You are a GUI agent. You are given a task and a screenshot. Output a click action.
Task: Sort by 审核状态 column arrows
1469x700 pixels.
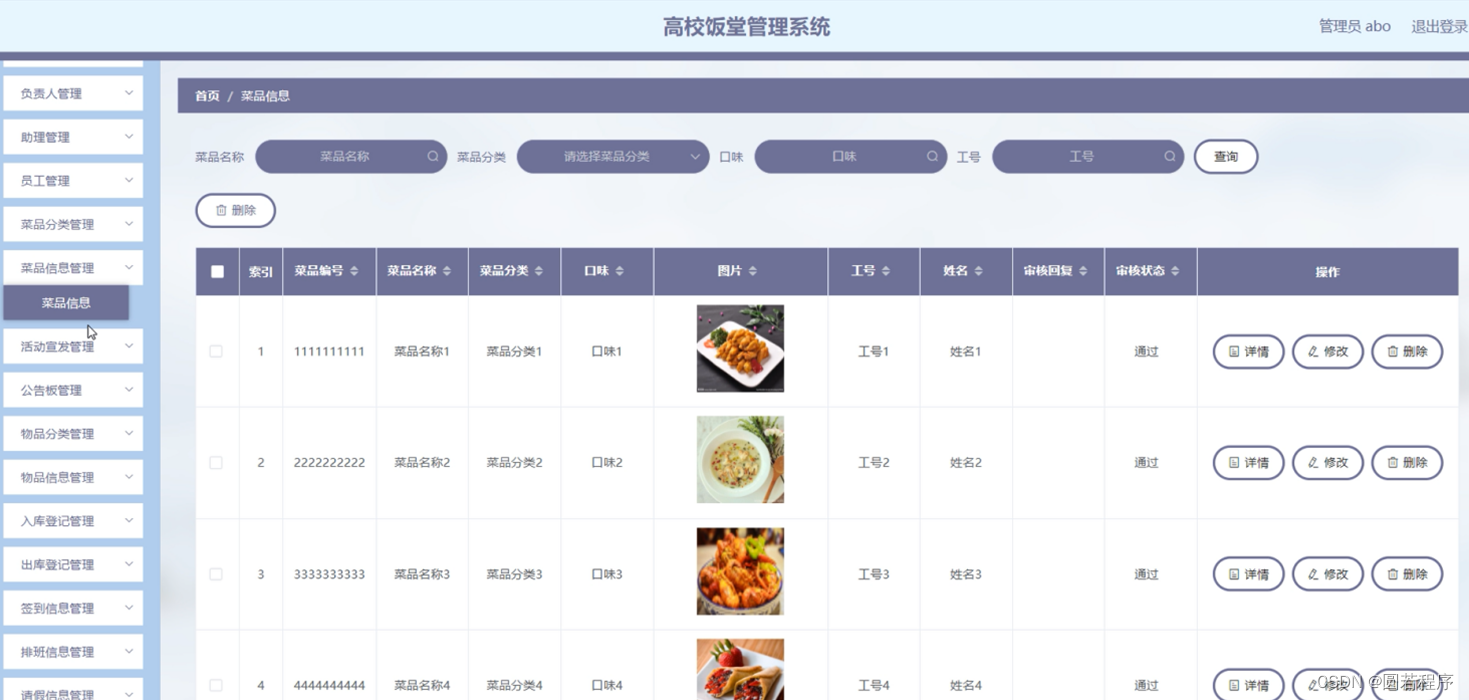pyautogui.click(x=1175, y=271)
